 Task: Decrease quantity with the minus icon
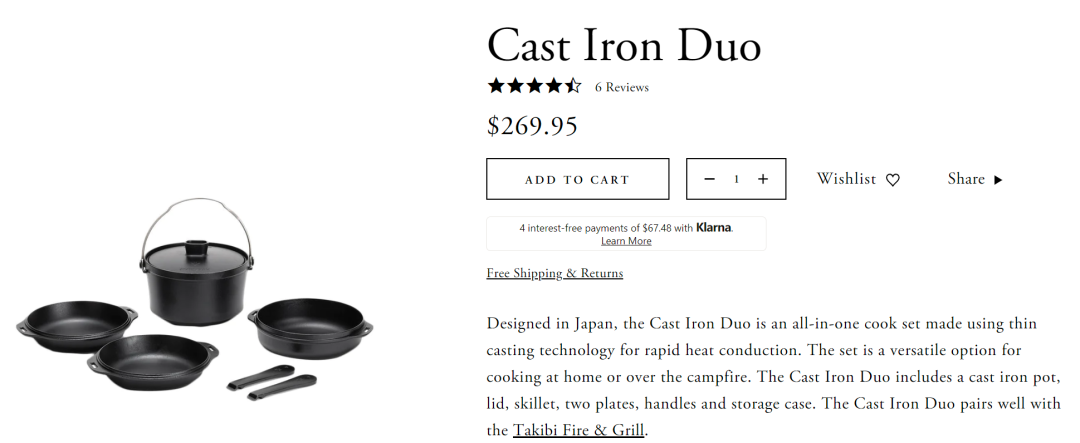(x=710, y=179)
